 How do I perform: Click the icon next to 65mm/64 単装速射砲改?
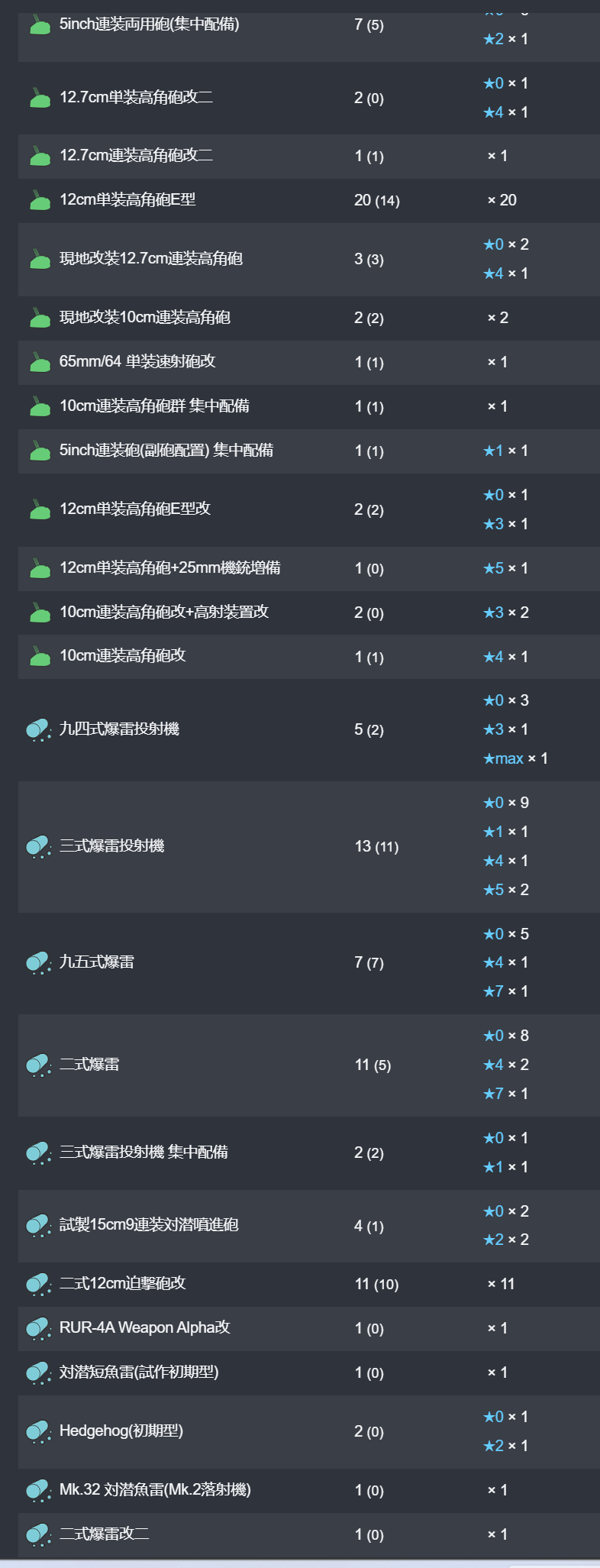coord(39,362)
